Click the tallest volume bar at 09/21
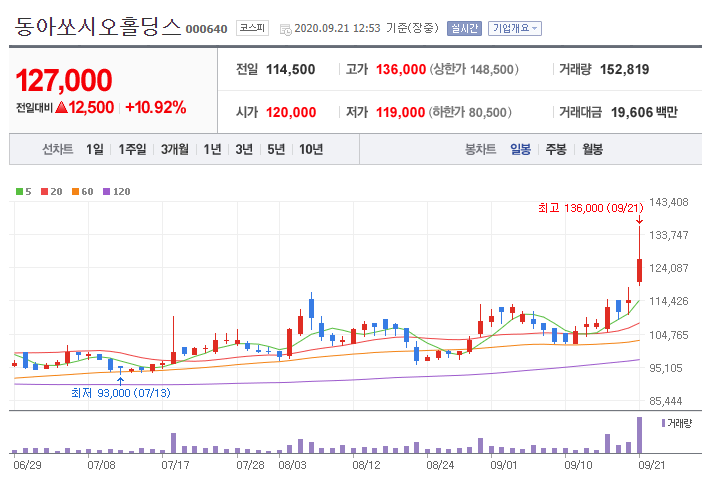This screenshot has height=486, width=702. 639,435
